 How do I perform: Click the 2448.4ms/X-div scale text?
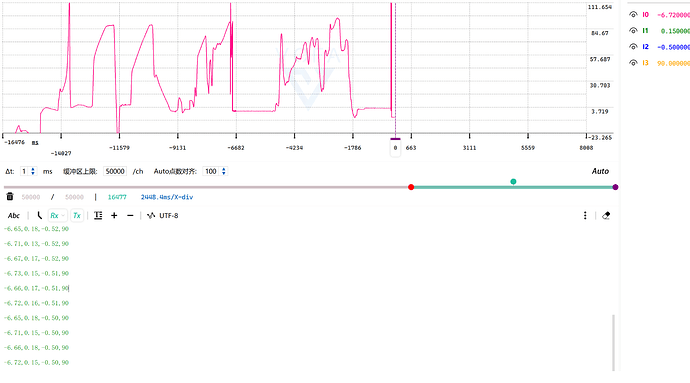tap(167, 197)
